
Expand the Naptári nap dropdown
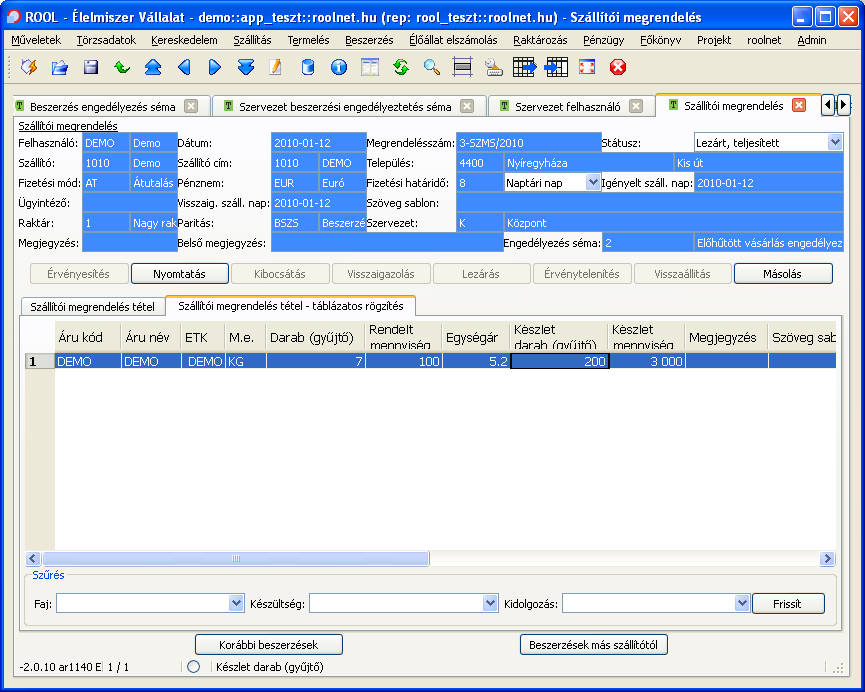(592, 182)
